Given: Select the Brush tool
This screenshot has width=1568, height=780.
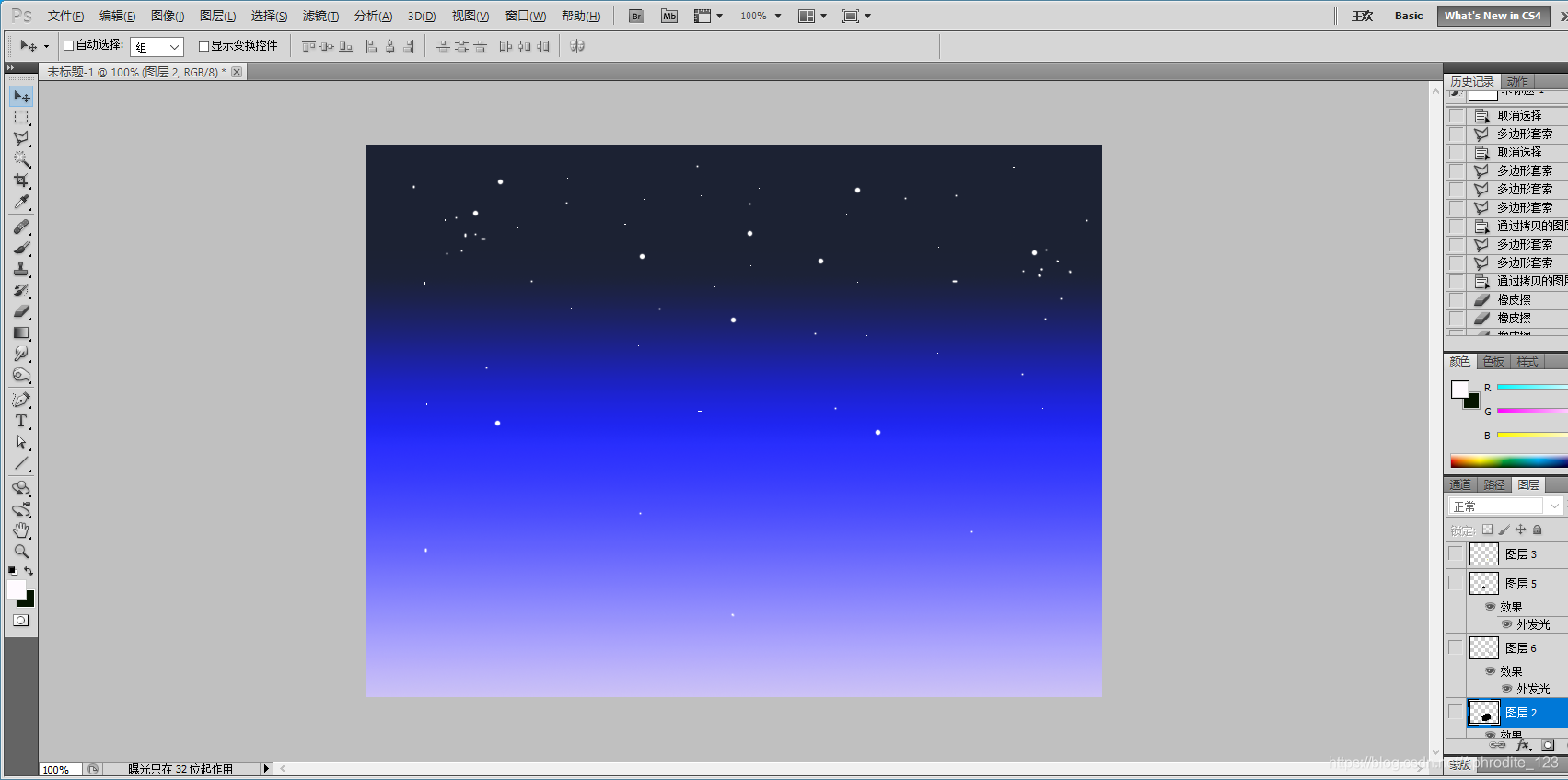Looking at the screenshot, I should coord(21,248).
